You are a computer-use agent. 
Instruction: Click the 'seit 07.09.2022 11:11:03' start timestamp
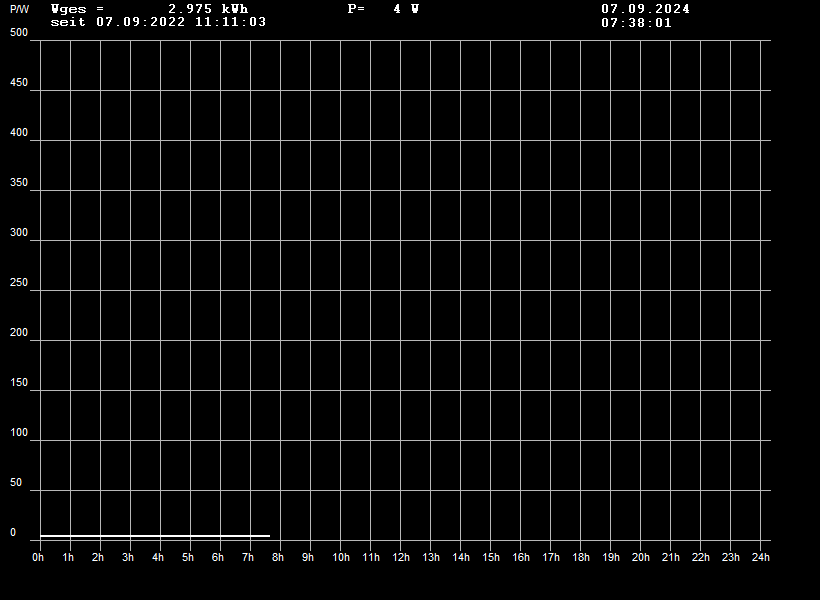[x=158, y=22]
